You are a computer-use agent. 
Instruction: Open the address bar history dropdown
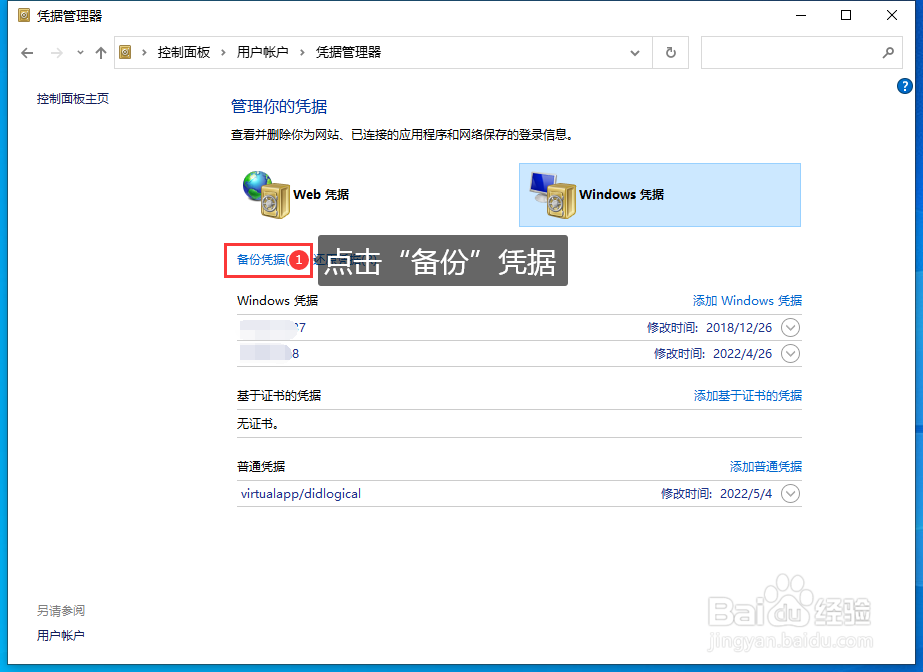634,52
